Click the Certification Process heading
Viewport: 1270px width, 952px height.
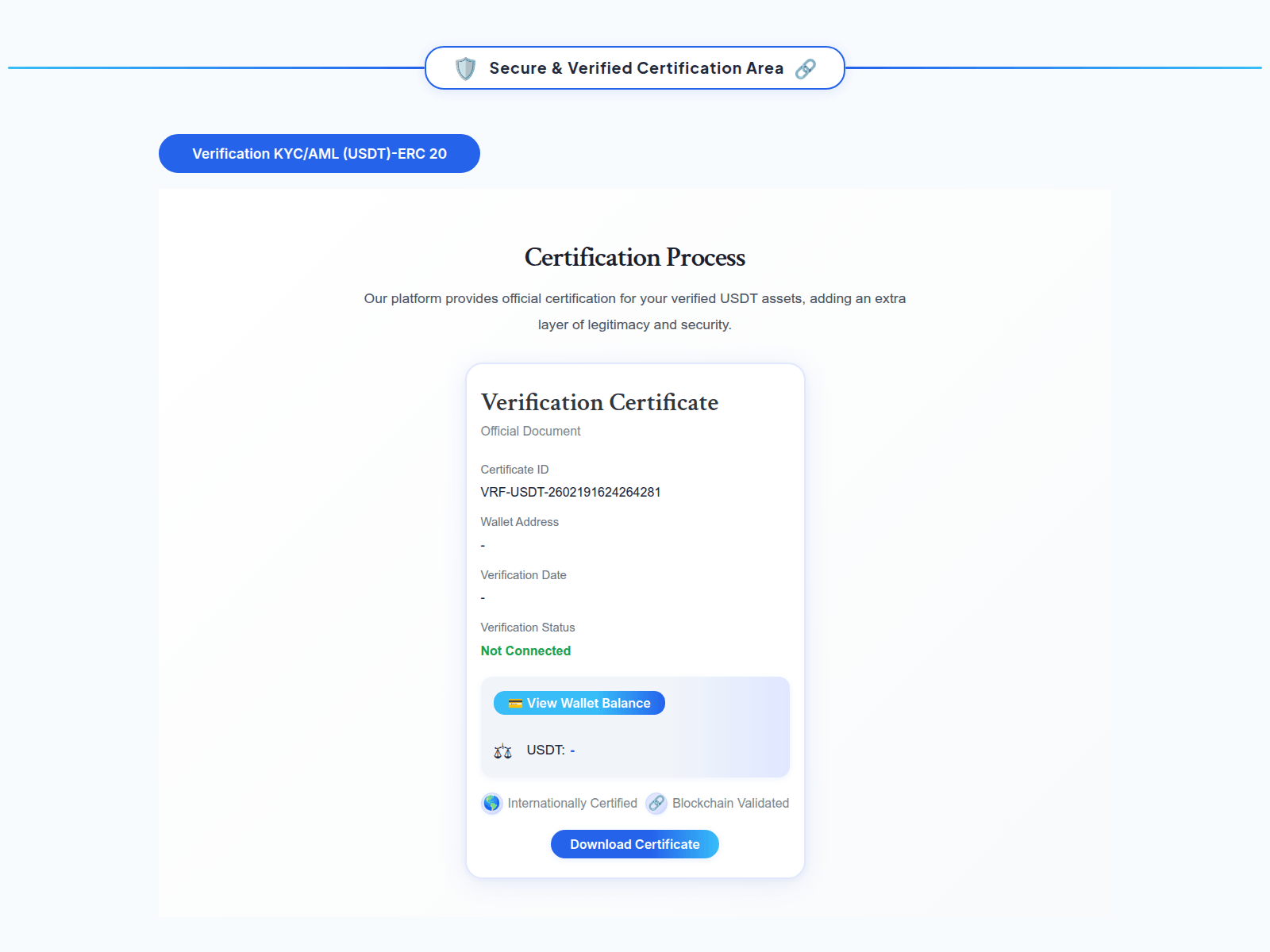pyautogui.click(x=635, y=258)
